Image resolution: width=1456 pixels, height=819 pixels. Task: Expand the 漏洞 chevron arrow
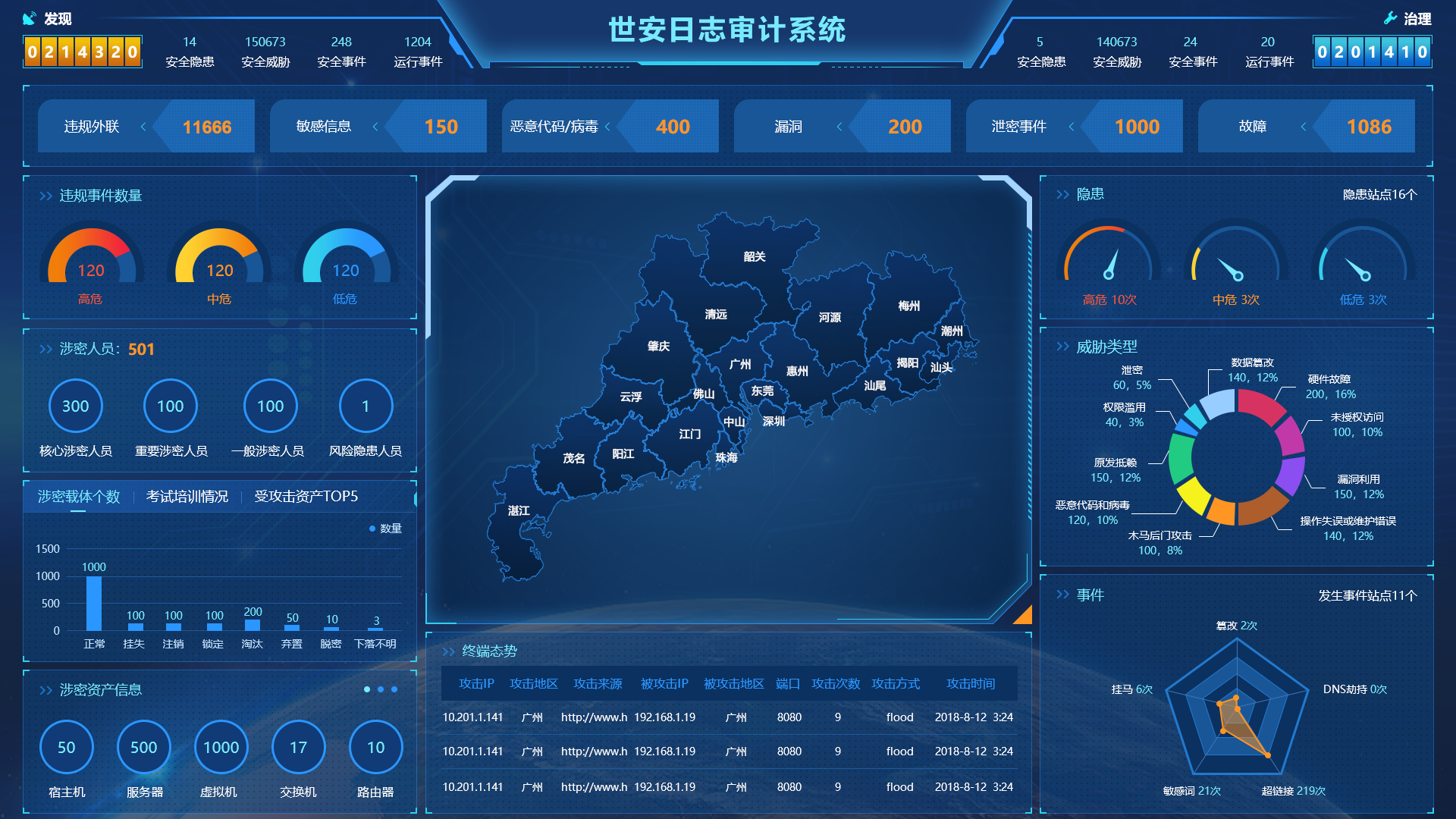tap(839, 127)
